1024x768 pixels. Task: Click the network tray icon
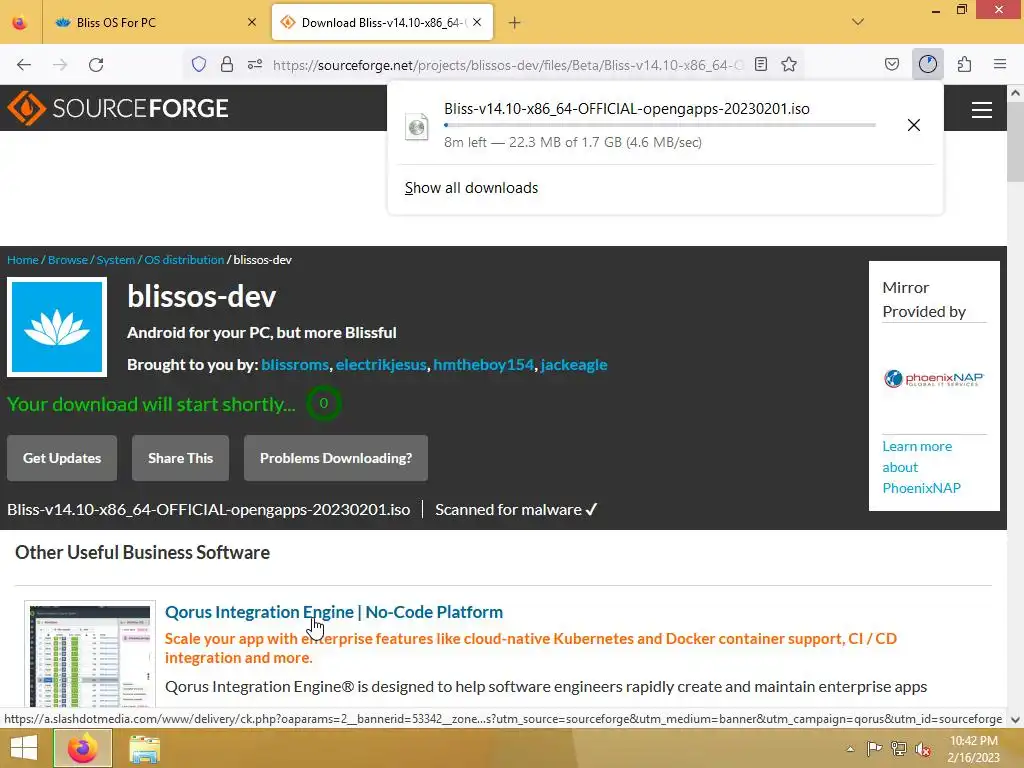point(899,748)
